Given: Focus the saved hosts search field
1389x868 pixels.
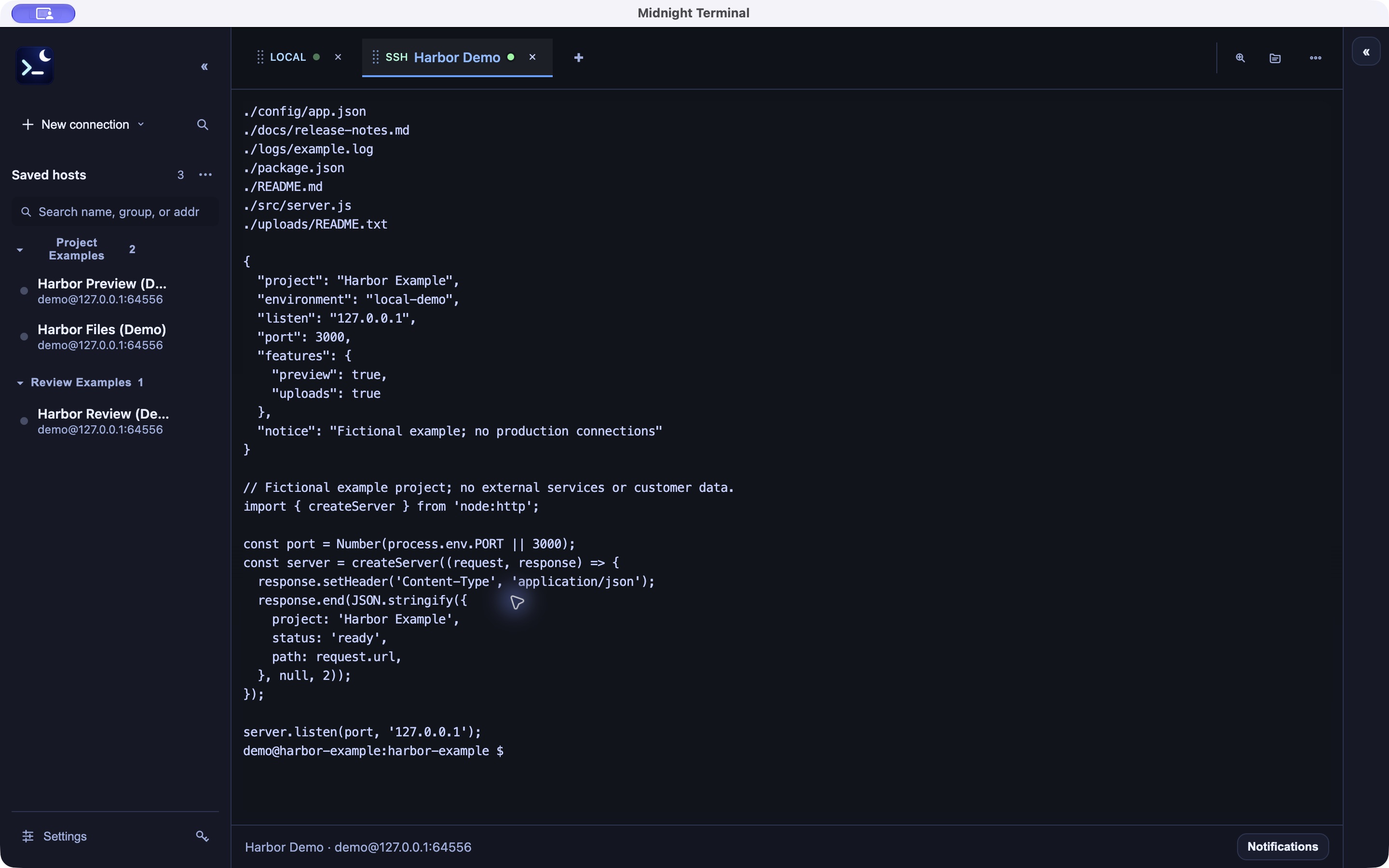Looking at the screenshot, I should tap(115, 212).
